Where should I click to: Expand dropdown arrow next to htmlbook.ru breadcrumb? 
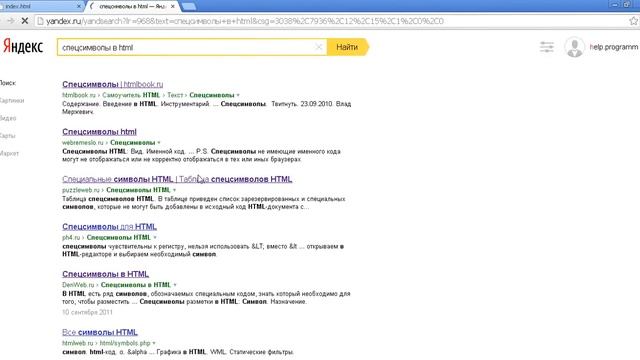click(238, 95)
